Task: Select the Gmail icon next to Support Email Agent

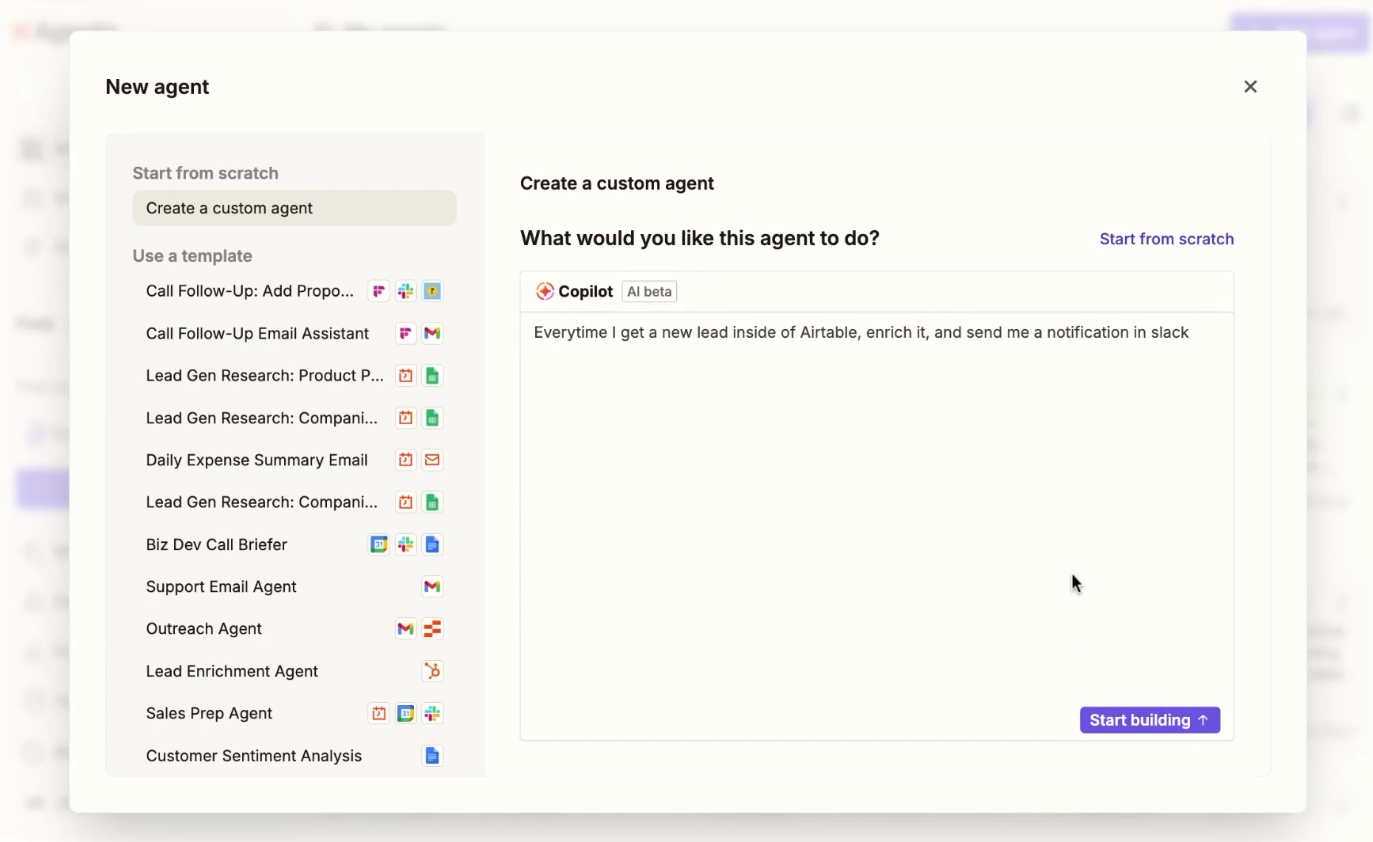Action: coord(432,586)
